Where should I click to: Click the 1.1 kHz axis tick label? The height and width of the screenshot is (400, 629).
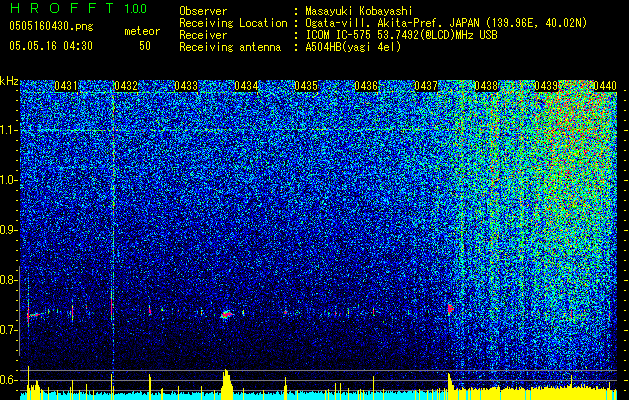pyautogui.click(x=7, y=130)
